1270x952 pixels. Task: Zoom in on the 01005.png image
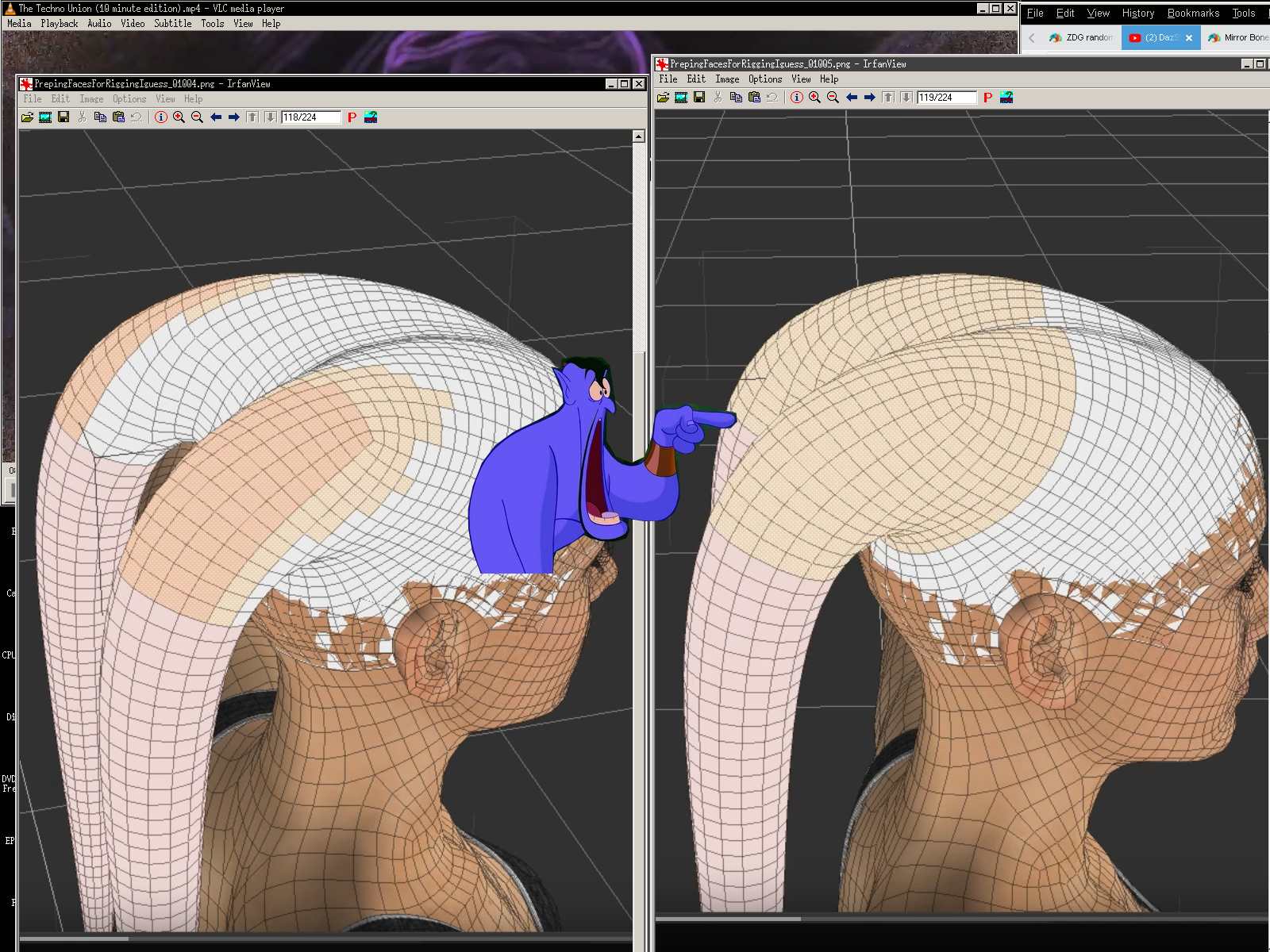click(x=815, y=98)
